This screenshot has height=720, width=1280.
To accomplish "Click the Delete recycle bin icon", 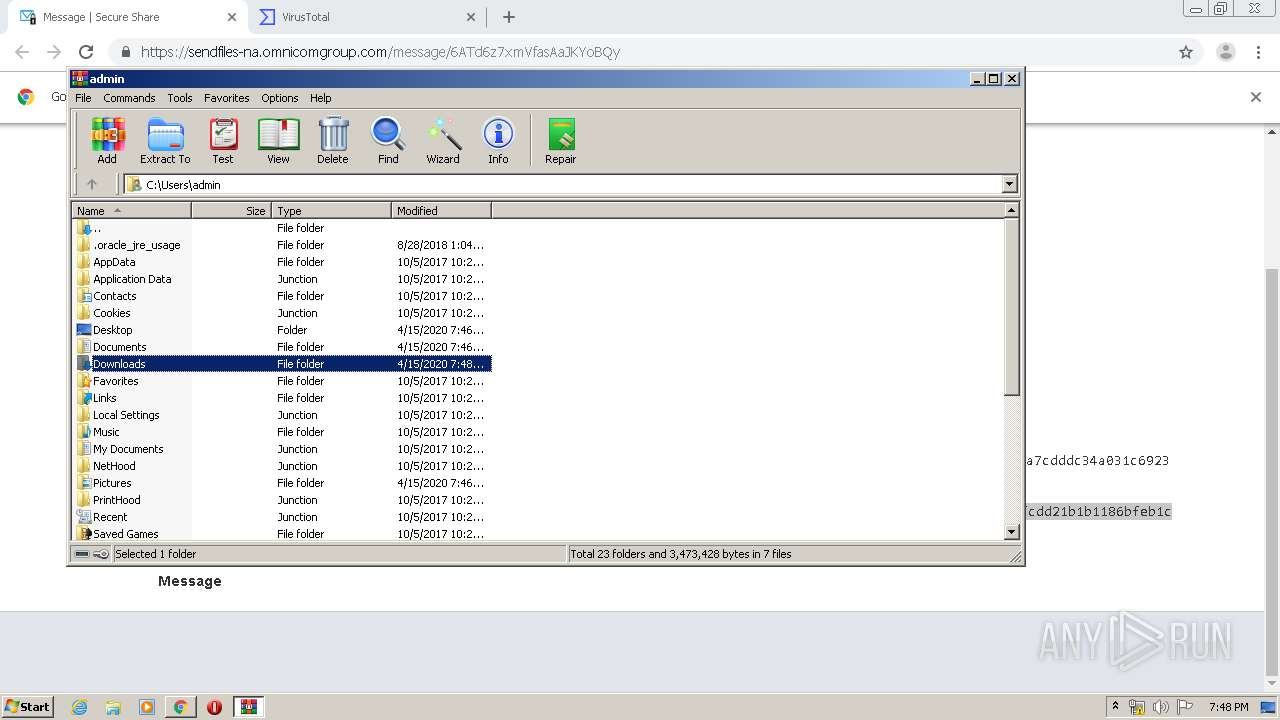I will click(x=333, y=140).
